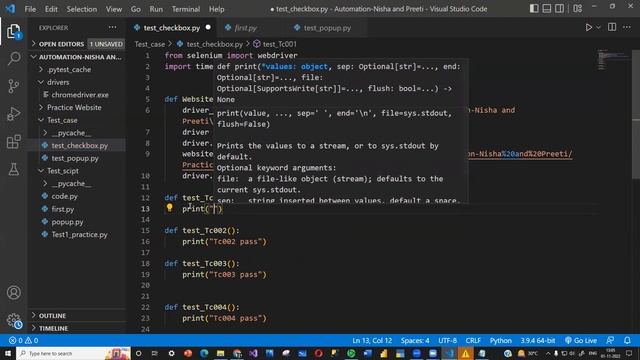
Task: Open Explorer Views and More Actions ellipsis
Action: 112,27
